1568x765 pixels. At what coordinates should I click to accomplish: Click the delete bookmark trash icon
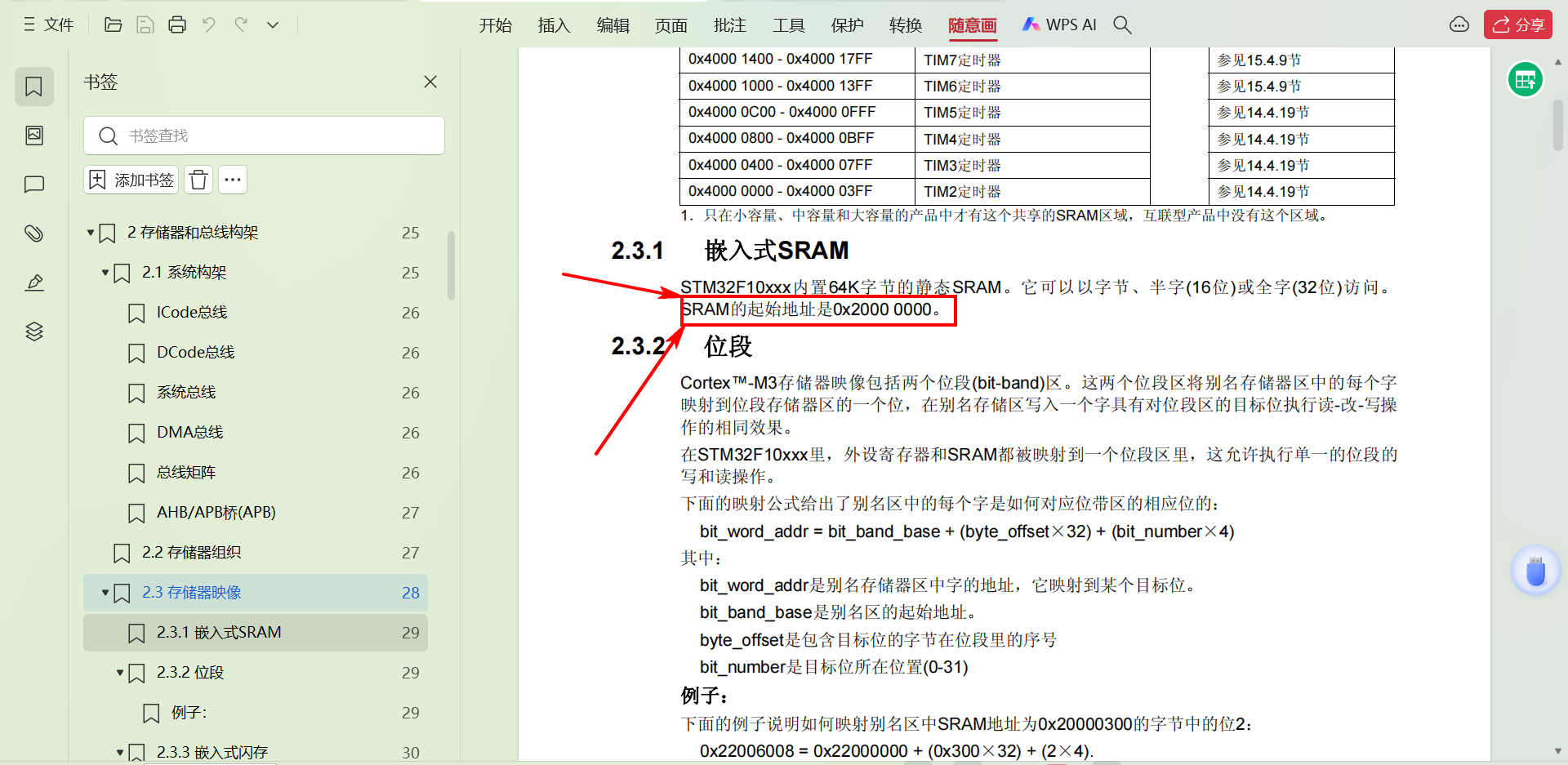[x=198, y=180]
